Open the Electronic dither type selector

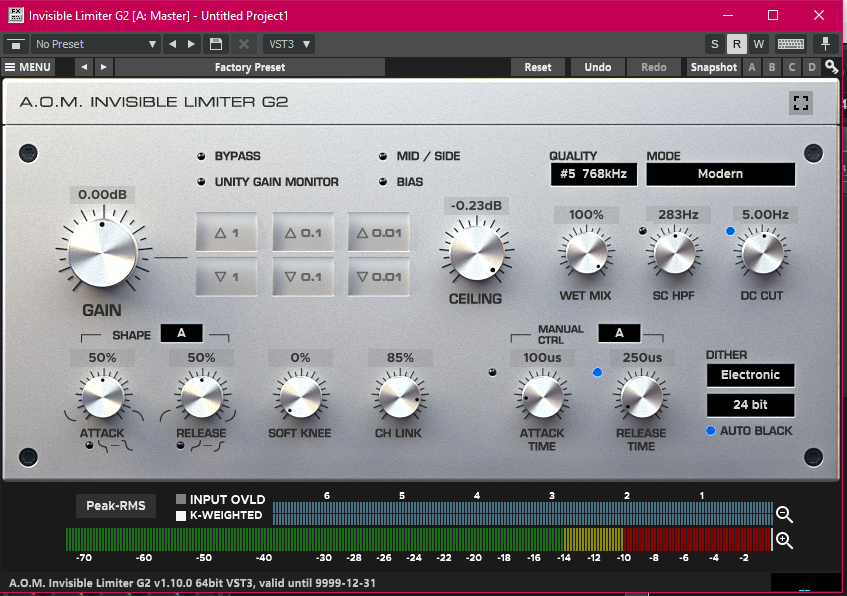point(750,375)
